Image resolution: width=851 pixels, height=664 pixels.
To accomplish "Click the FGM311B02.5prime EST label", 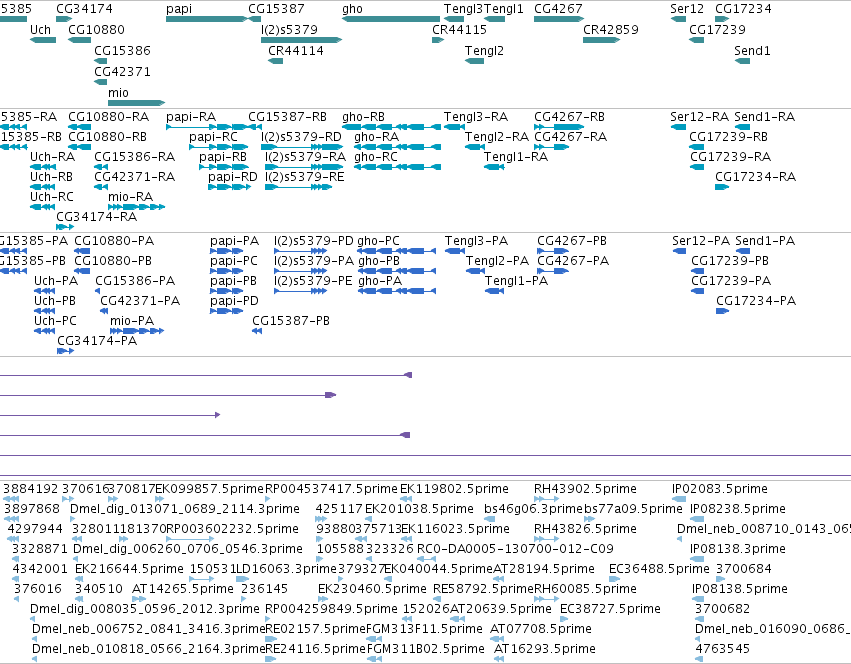I will [426, 649].
